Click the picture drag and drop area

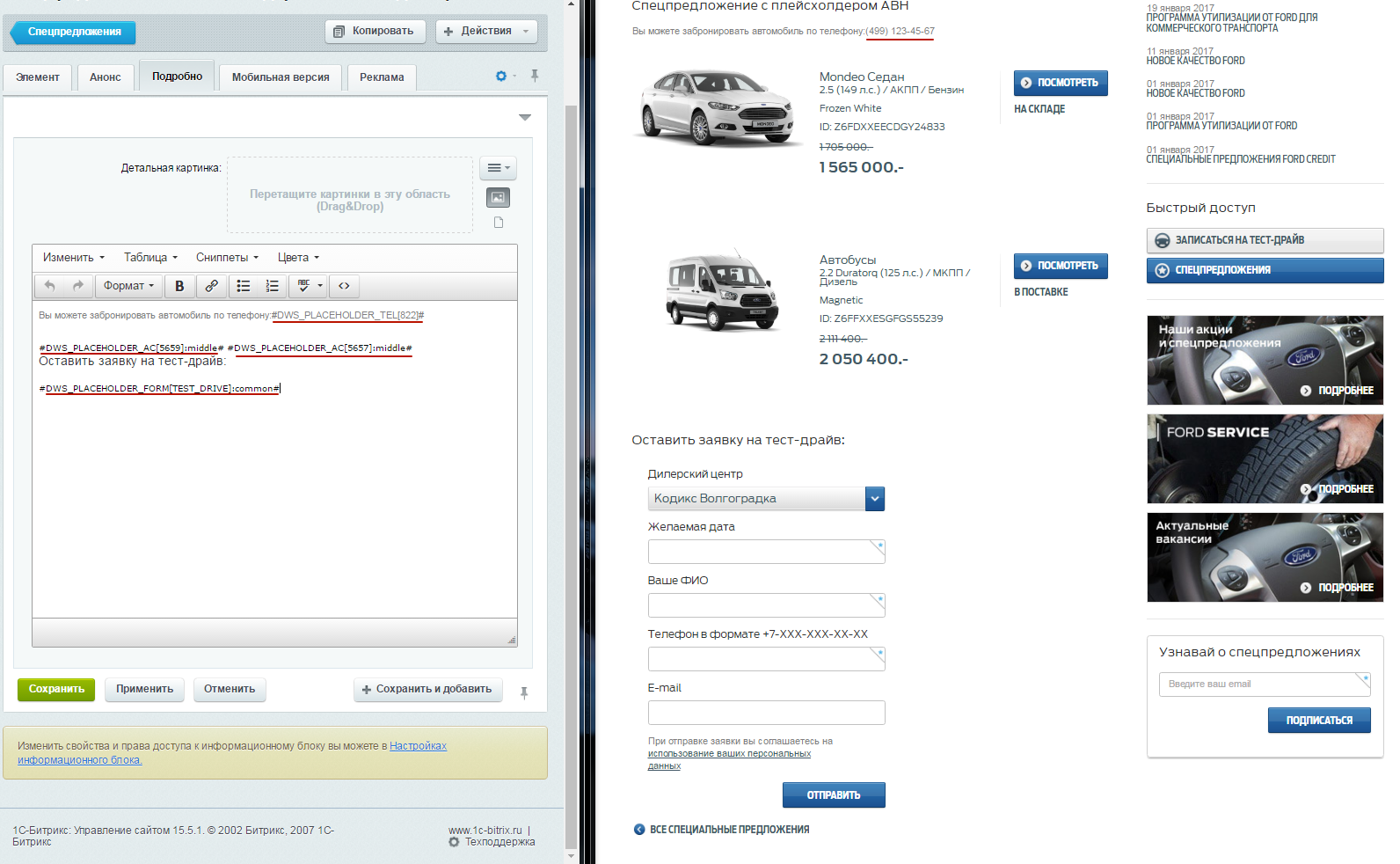coord(350,195)
